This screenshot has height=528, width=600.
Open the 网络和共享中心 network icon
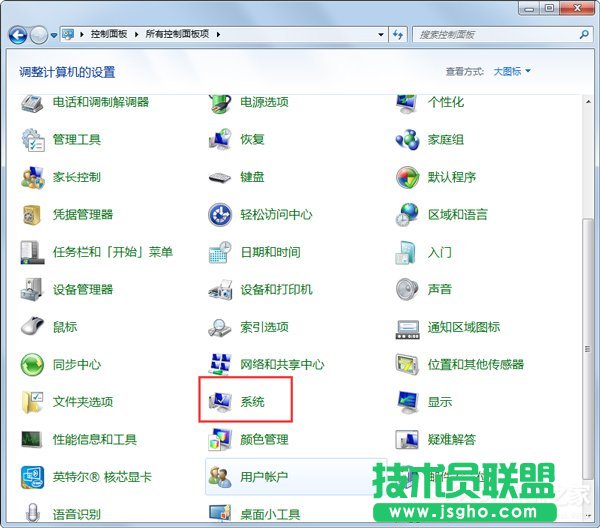[220, 364]
